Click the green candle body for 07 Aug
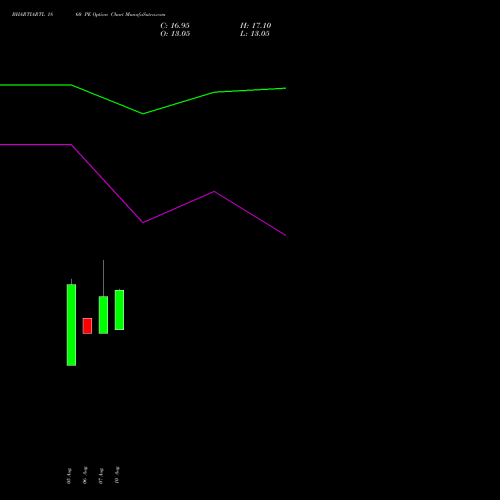The width and height of the screenshot is (500, 500). pyautogui.click(x=103, y=315)
